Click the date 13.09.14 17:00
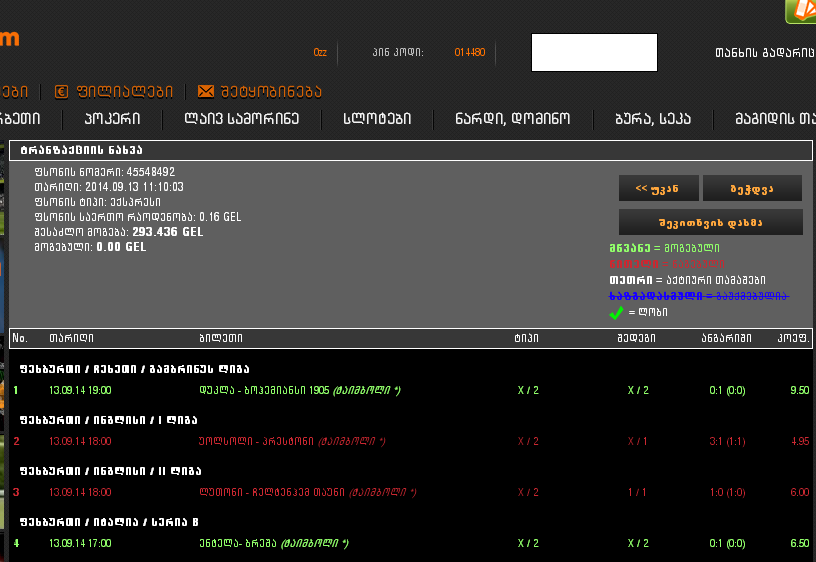 click(80, 543)
